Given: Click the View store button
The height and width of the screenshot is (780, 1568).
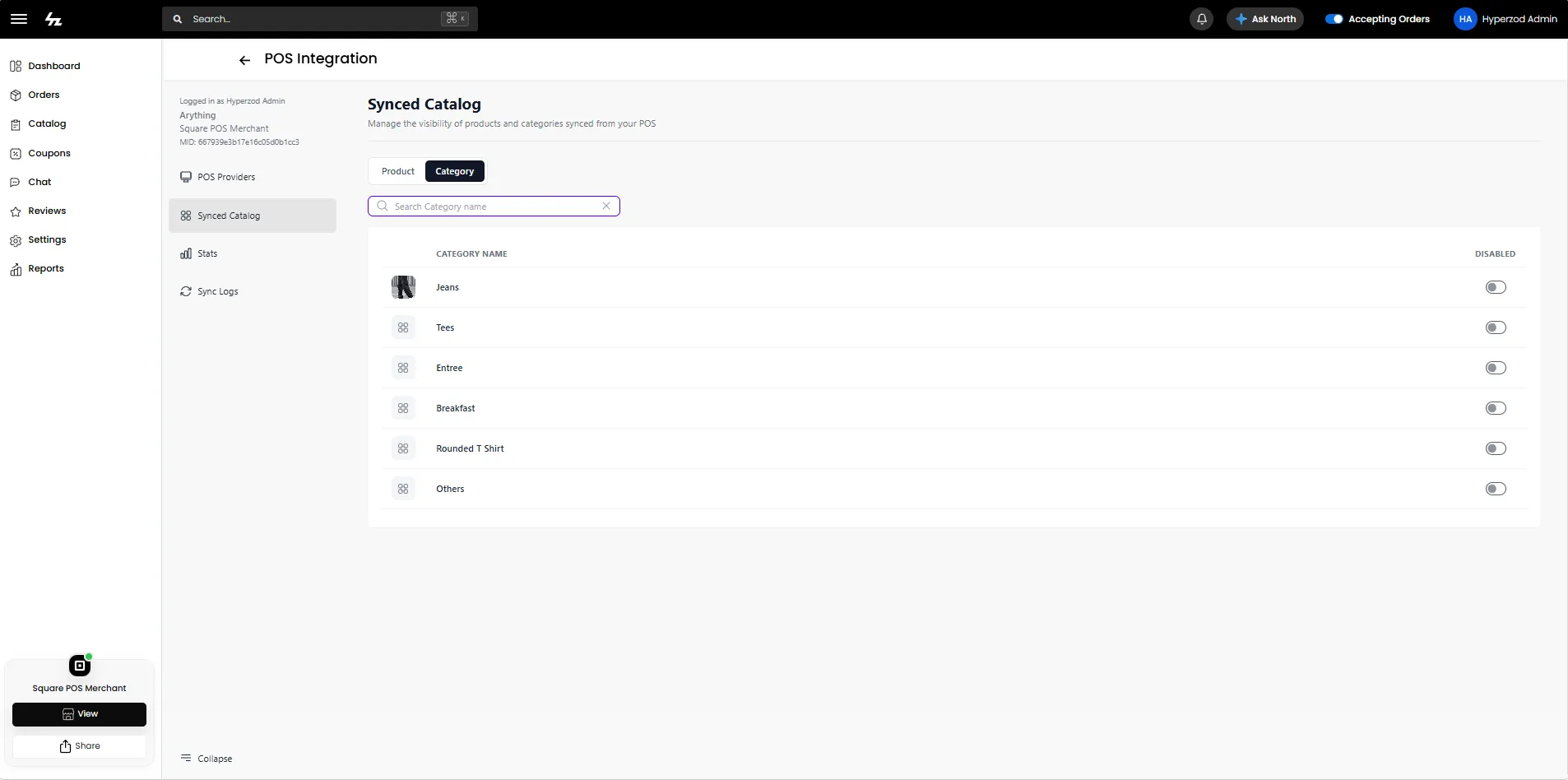Looking at the screenshot, I should click(x=80, y=714).
